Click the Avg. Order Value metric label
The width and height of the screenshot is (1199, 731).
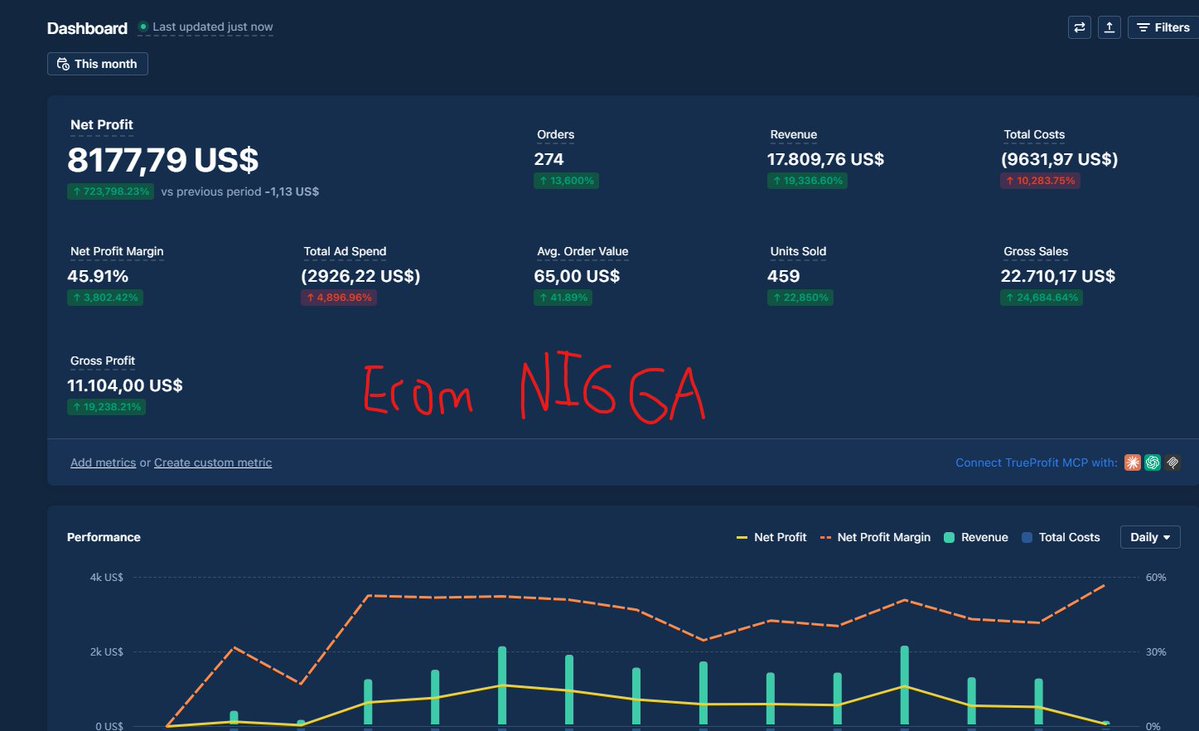click(x=583, y=252)
